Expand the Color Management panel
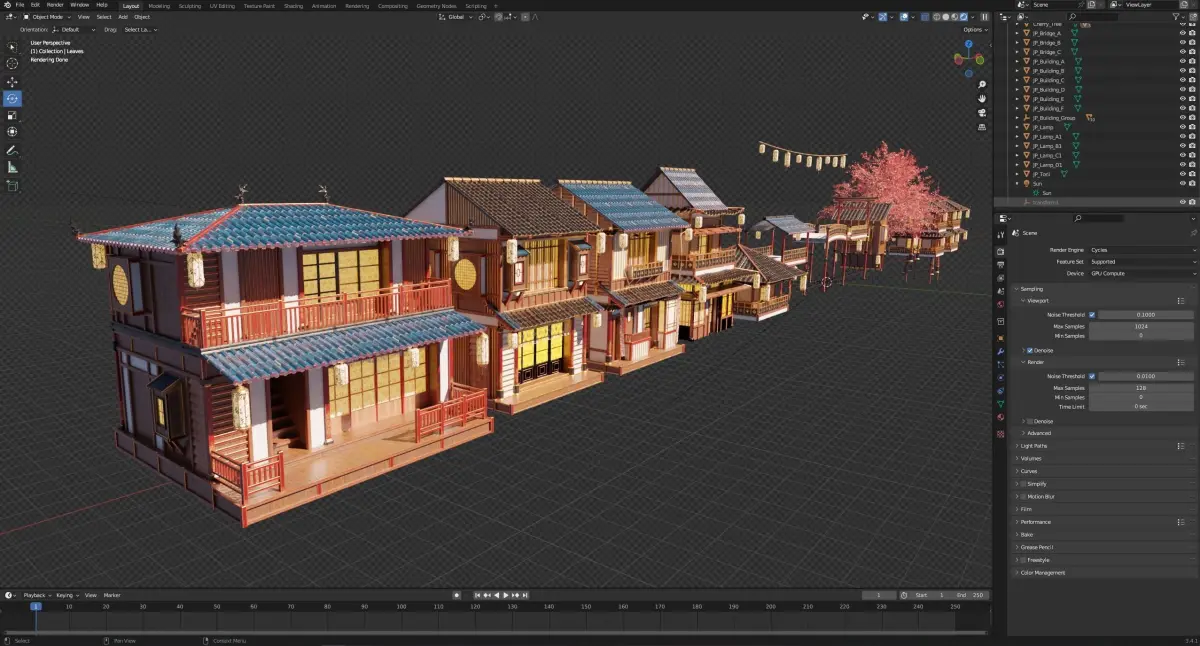The width and height of the screenshot is (1200, 646). tap(1042, 573)
